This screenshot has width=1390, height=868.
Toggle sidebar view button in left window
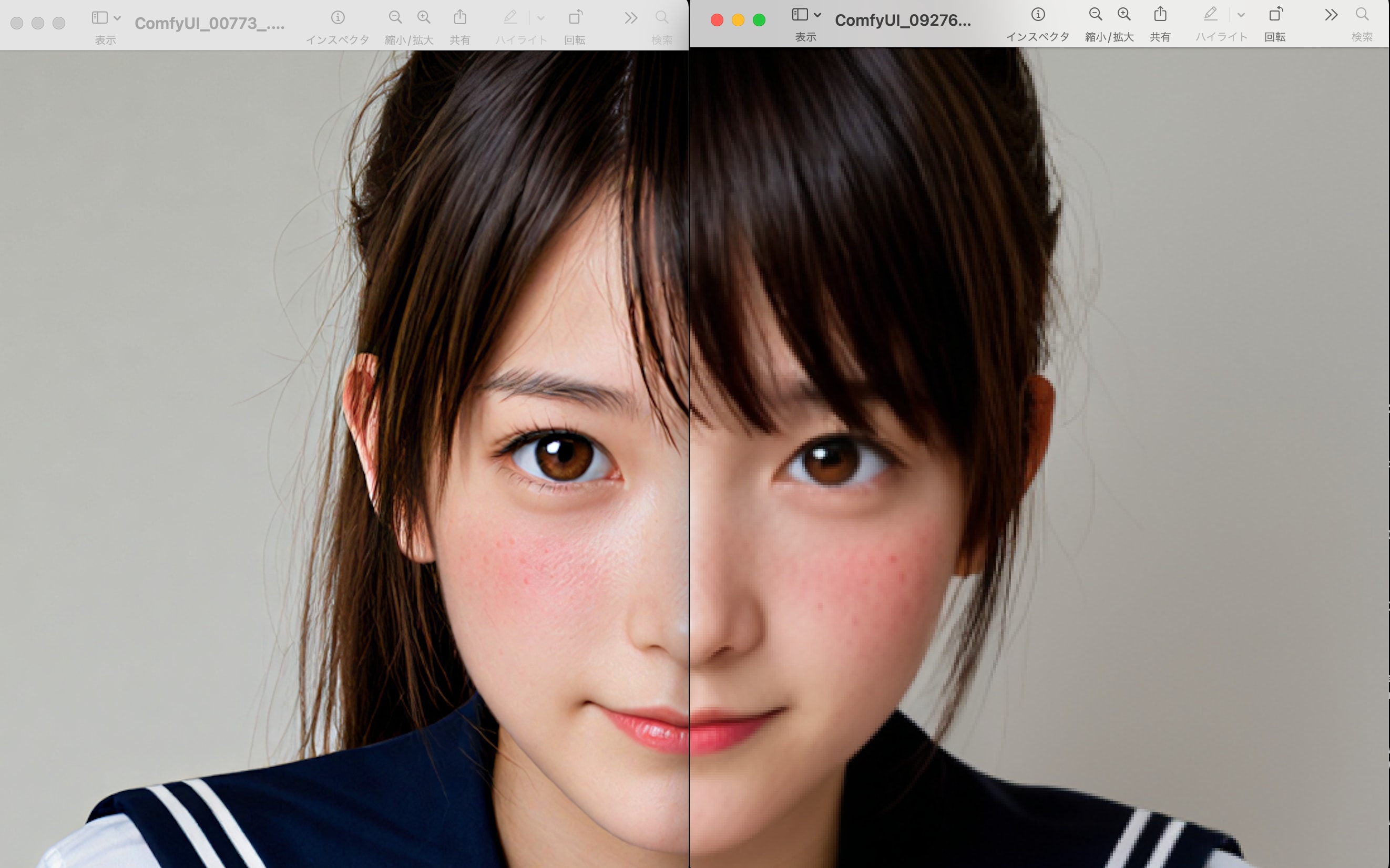pyautogui.click(x=99, y=18)
